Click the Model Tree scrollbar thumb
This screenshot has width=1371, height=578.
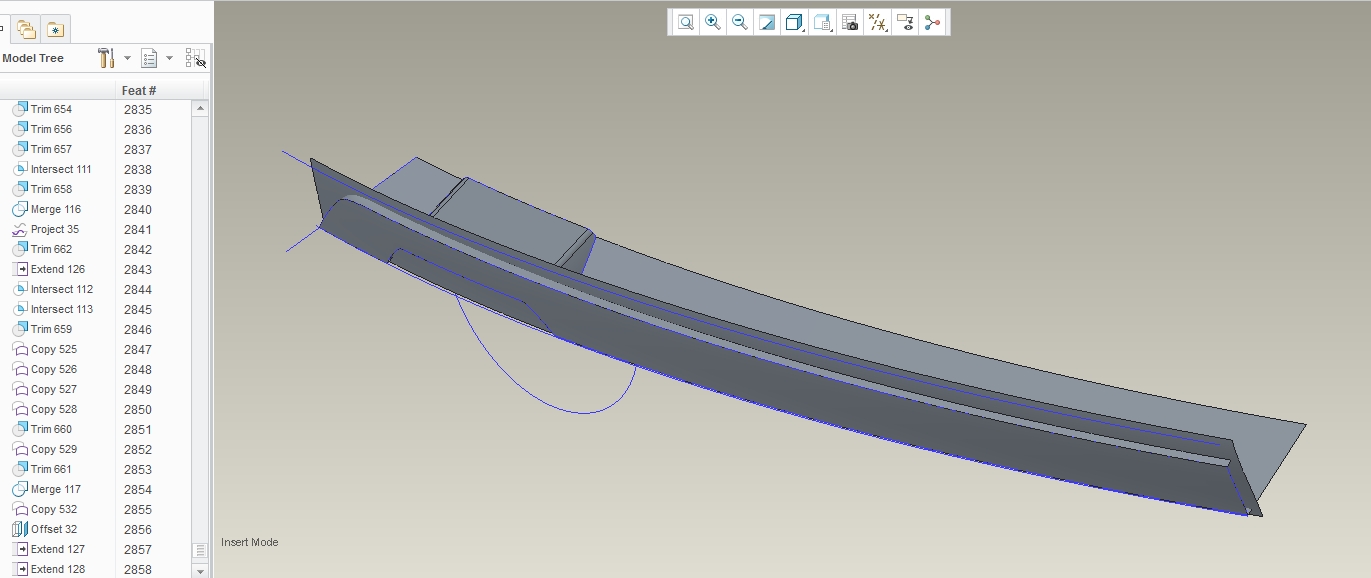pyautogui.click(x=200, y=550)
